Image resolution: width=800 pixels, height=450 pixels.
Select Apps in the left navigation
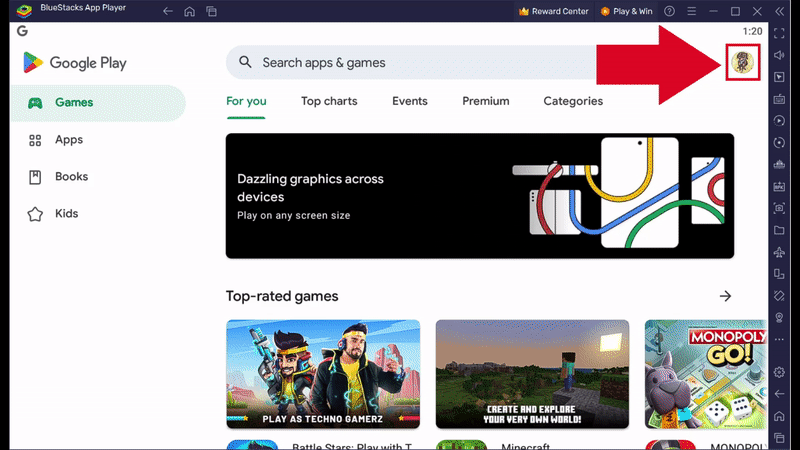point(69,140)
